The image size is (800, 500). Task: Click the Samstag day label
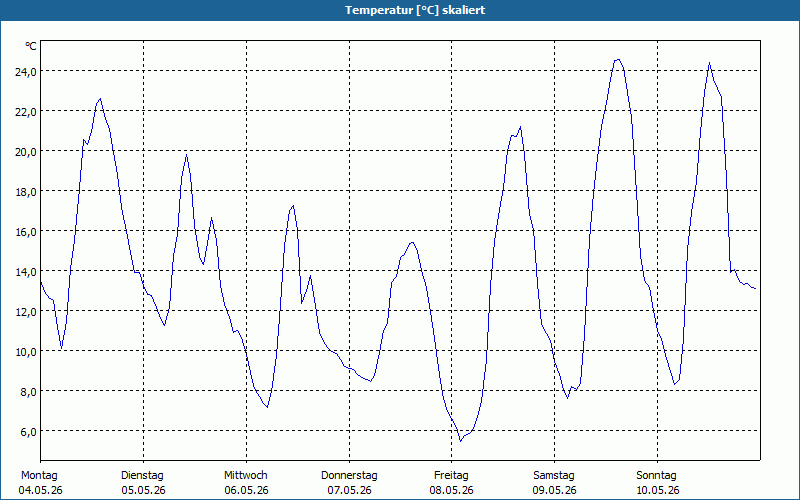554,476
